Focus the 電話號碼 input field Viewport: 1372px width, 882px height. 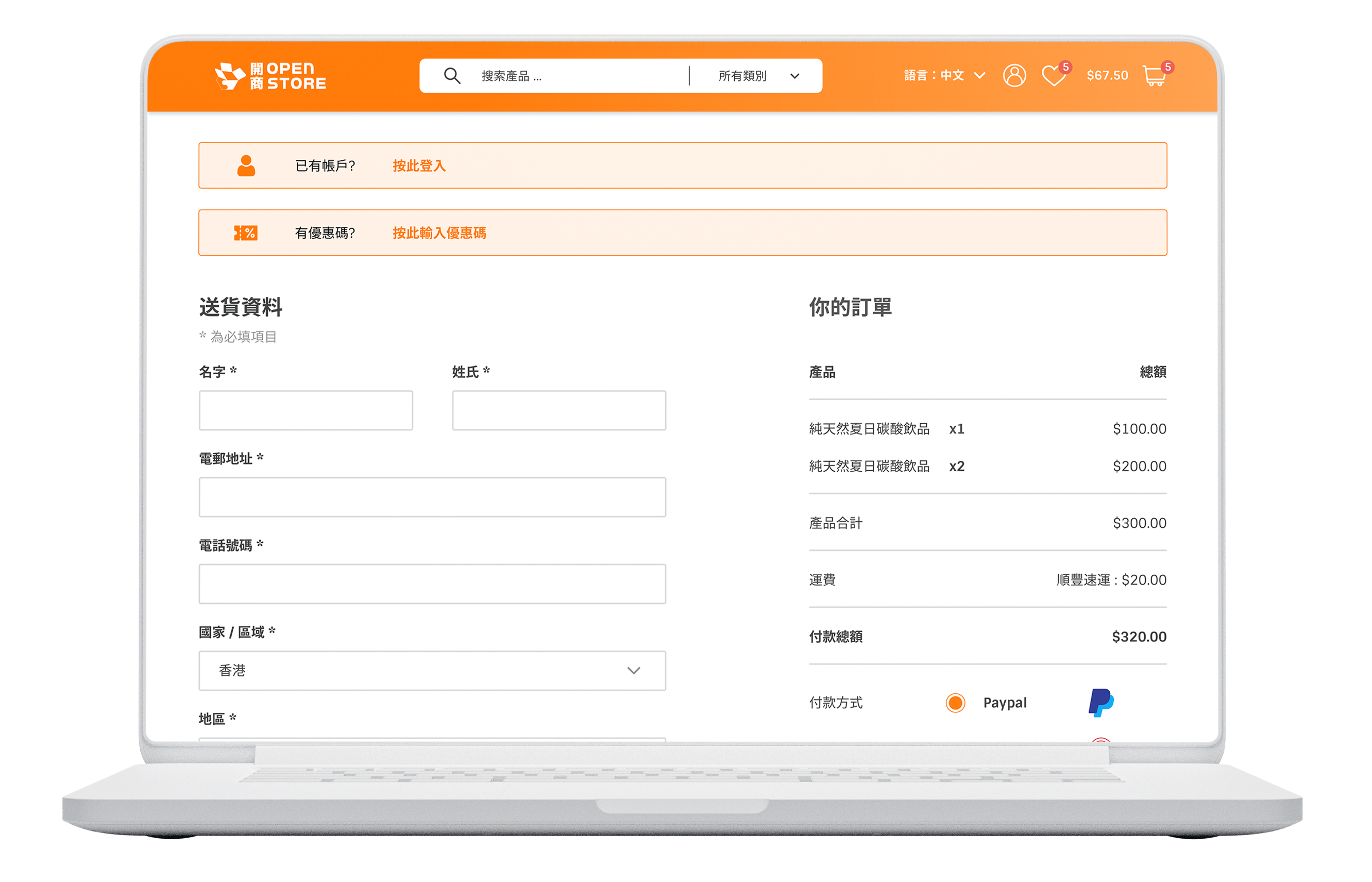[x=432, y=584]
